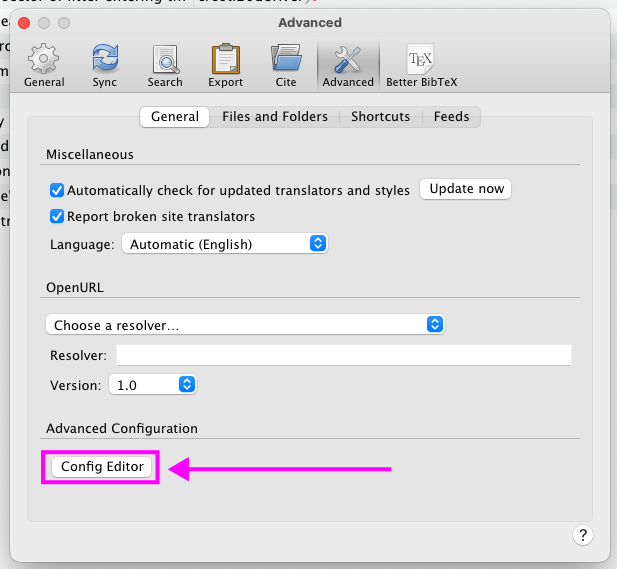Open the General preferences pane
Image resolution: width=617 pixels, height=569 pixels.
pos(44,66)
